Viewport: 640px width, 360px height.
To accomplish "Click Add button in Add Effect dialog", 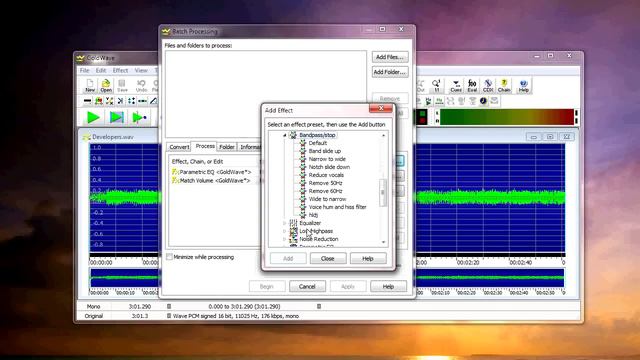I will pyautogui.click(x=288, y=258).
